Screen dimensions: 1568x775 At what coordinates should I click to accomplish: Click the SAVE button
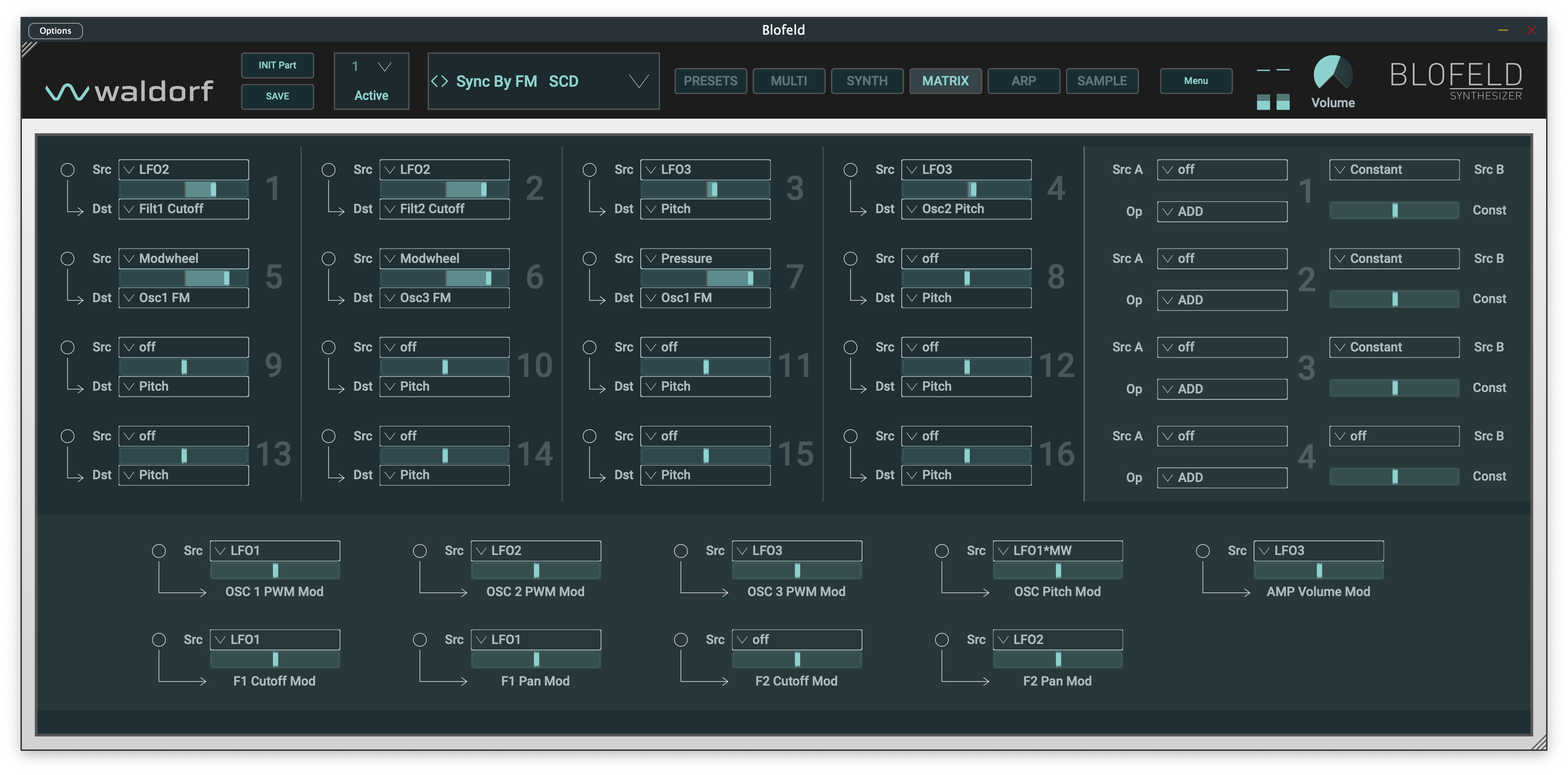tap(277, 96)
